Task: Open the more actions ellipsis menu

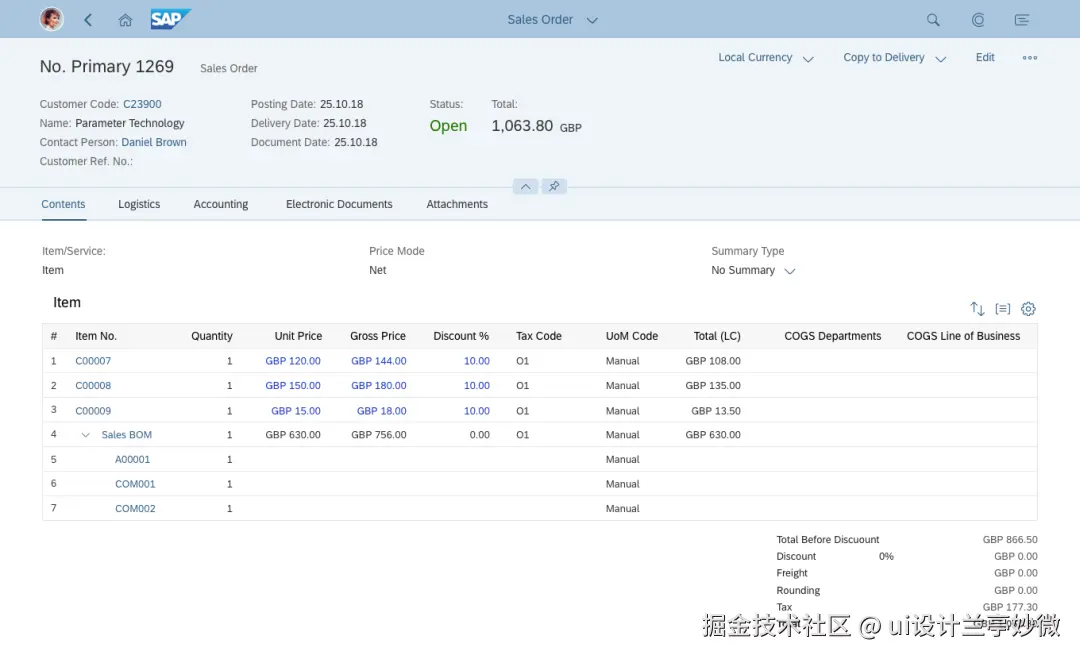Action: click(x=1030, y=58)
